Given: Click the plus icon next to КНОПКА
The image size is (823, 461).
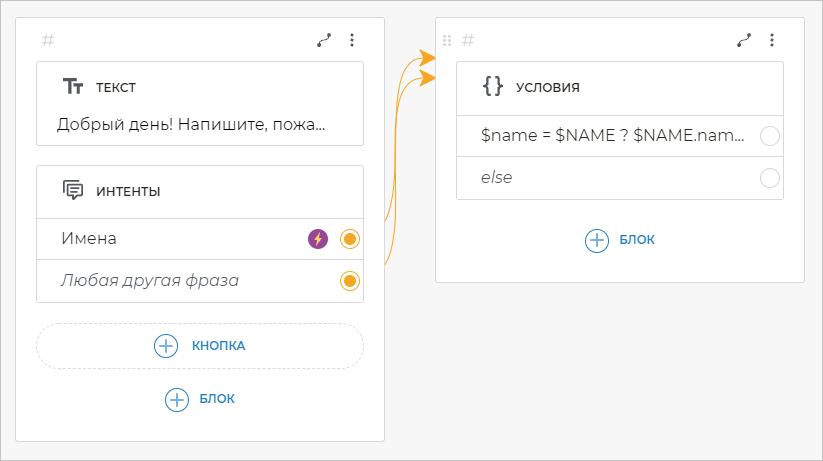Looking at the screenshot, I should (166, 346).
